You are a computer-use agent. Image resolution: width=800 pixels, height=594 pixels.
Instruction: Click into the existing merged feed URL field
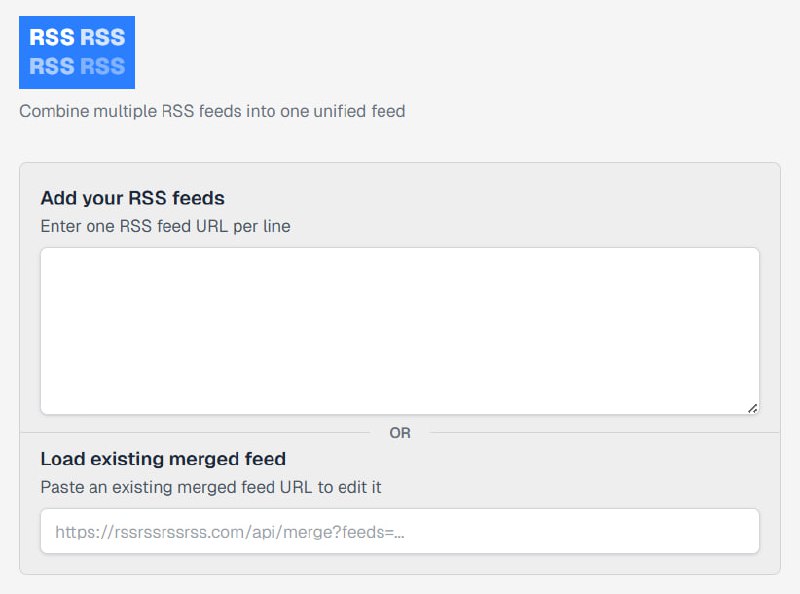pyautogui.click(x=400, y=532)
